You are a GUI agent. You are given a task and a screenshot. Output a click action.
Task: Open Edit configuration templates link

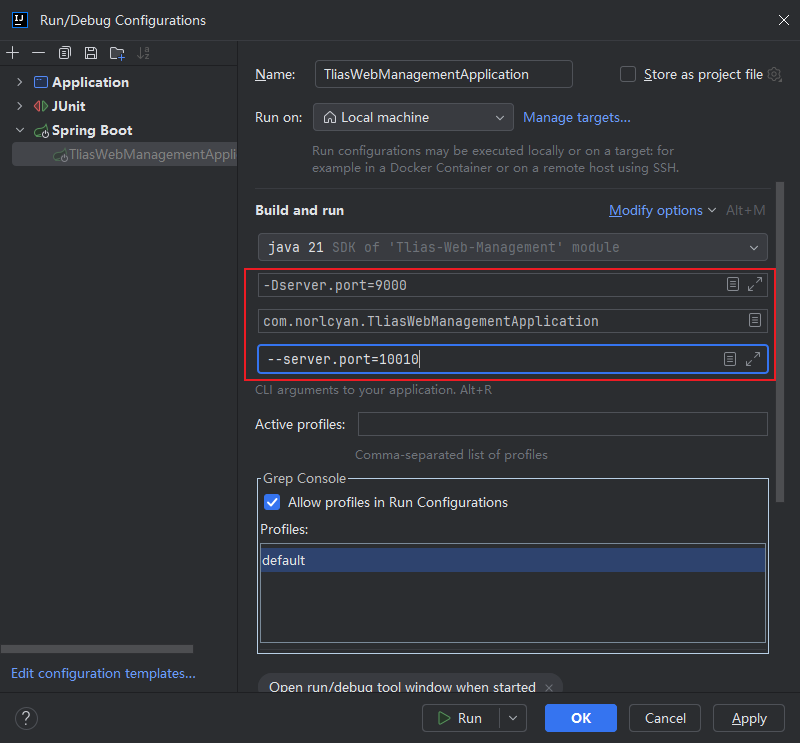coord(103,673)
